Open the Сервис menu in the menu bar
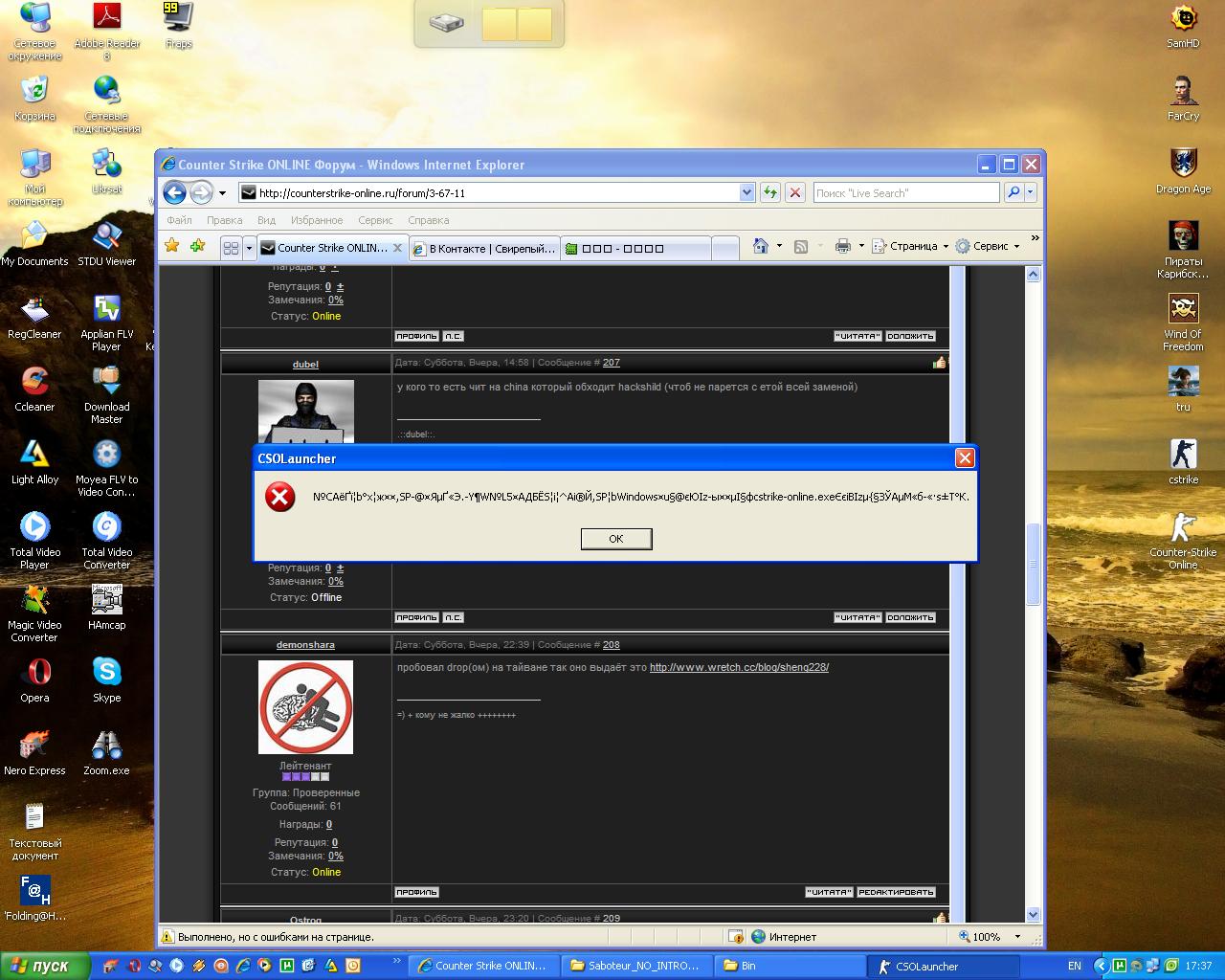This screenshot has width=1225, height=980. 375,220
